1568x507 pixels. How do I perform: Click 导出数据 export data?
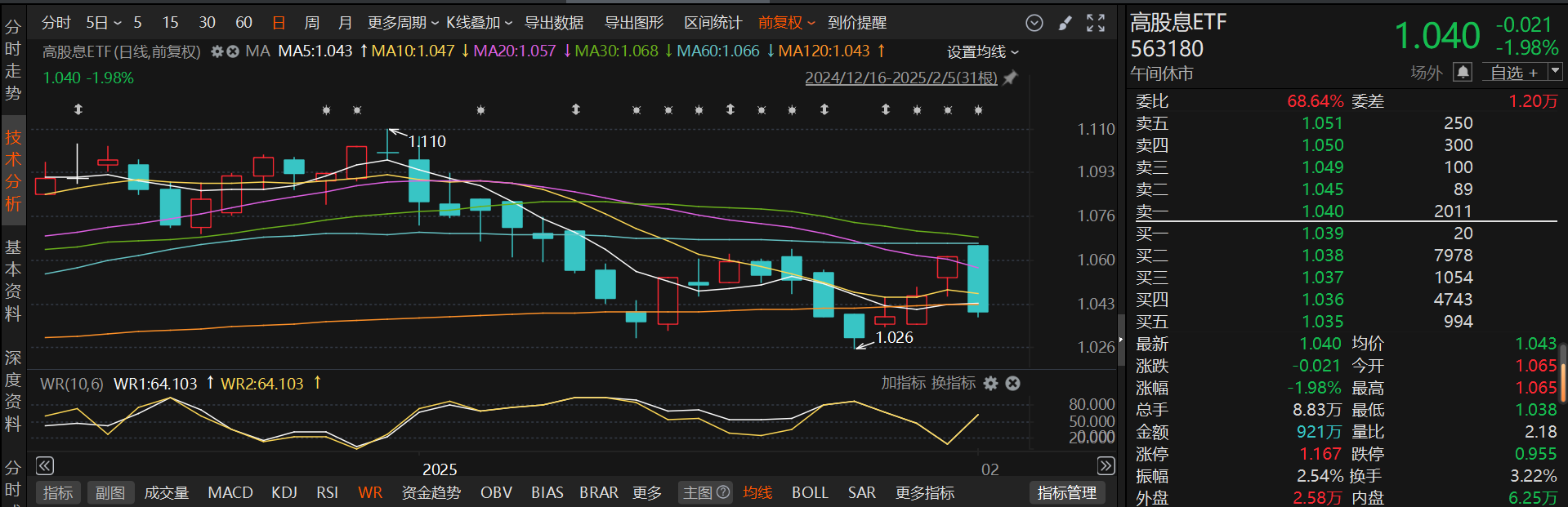point(554,23)
